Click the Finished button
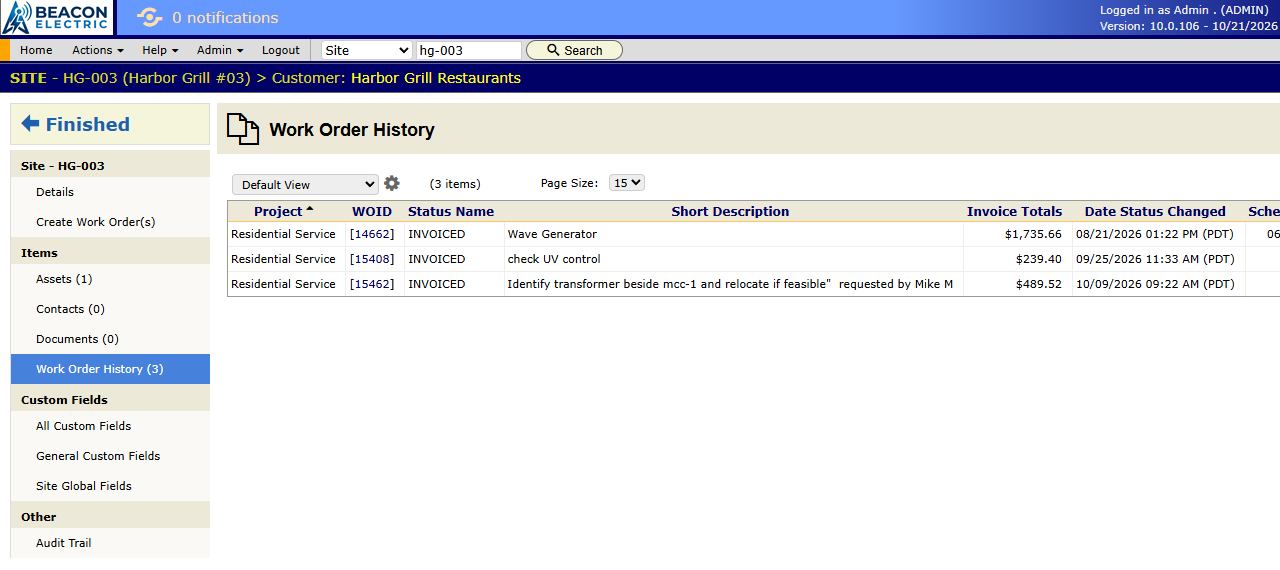Screen dimensions: 1280x570 pyautogui.click(x=110, y=124)
